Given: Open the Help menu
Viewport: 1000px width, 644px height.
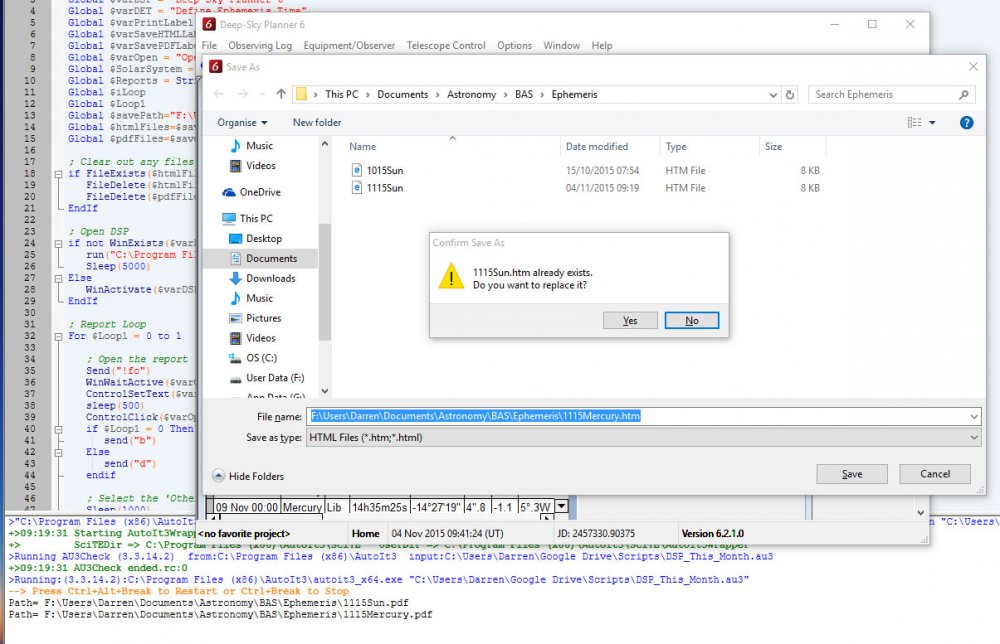Looking at the screenshot, I should point(601,45).
